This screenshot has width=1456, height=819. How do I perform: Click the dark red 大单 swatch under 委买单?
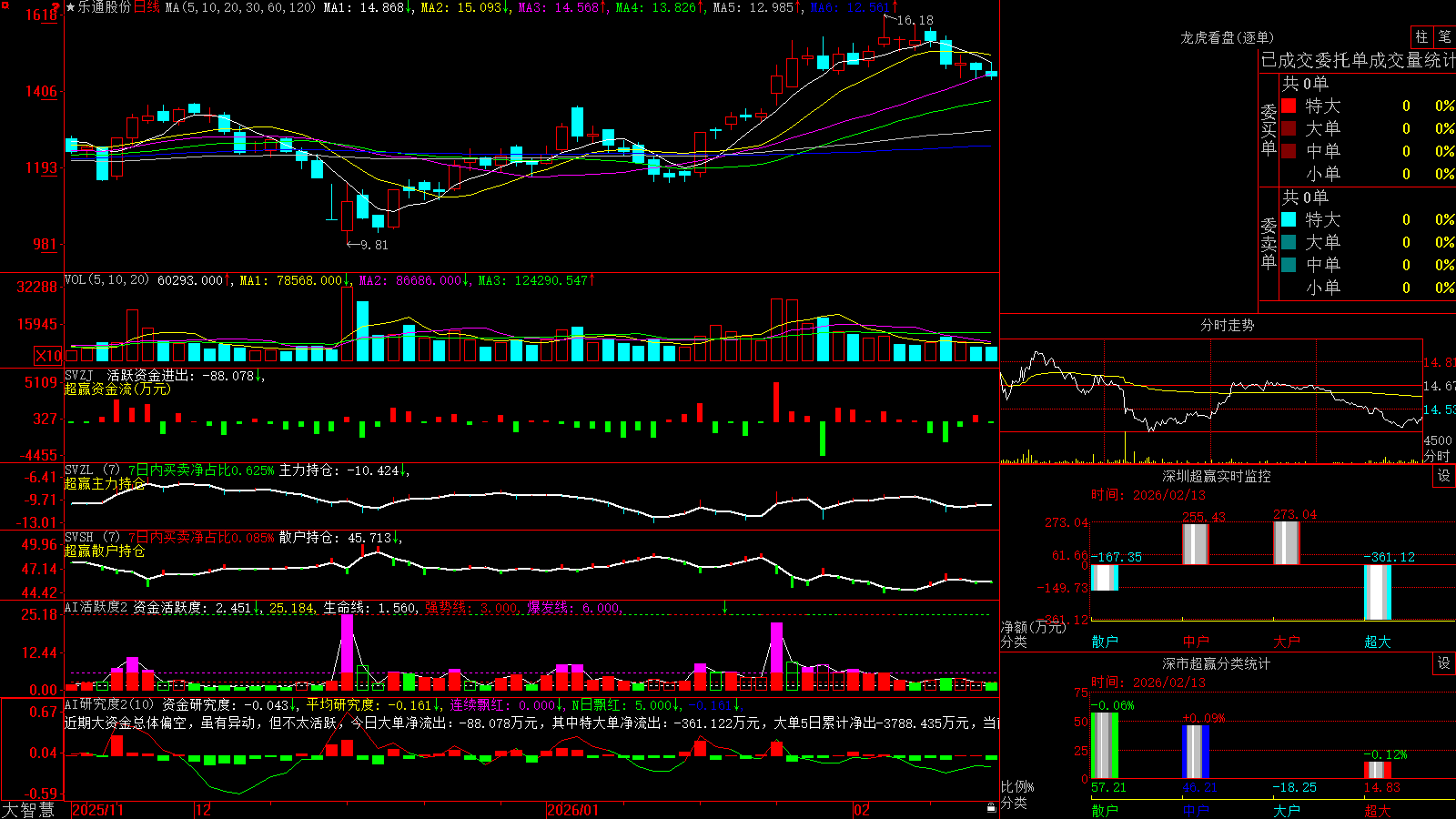coord(1289,128)
